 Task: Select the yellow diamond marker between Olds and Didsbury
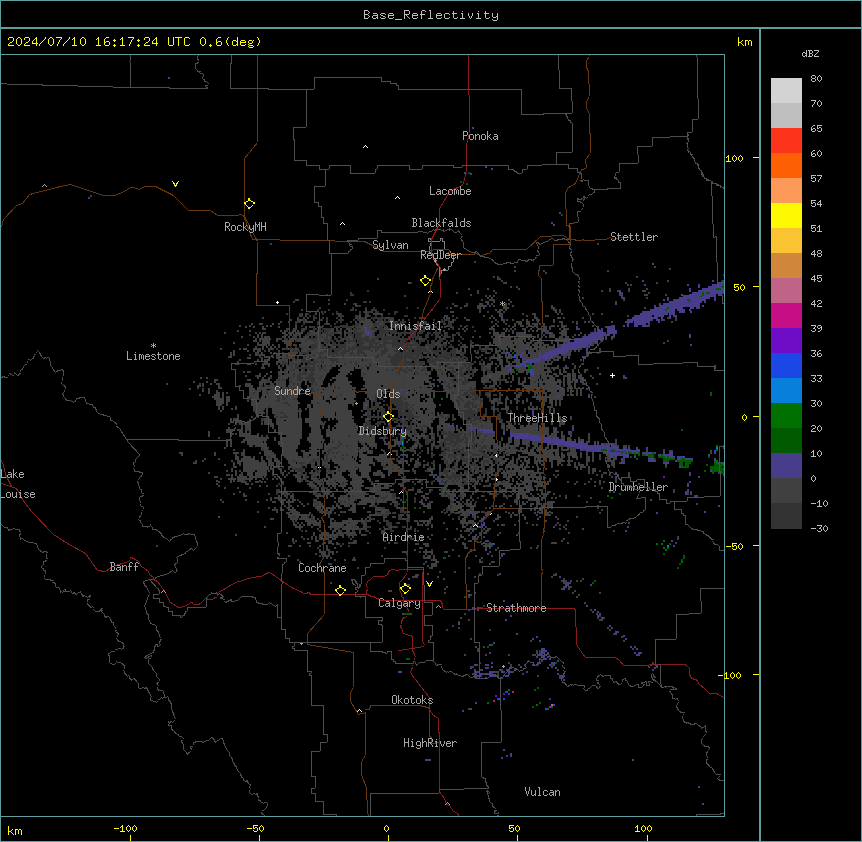(x=388, y=417)
